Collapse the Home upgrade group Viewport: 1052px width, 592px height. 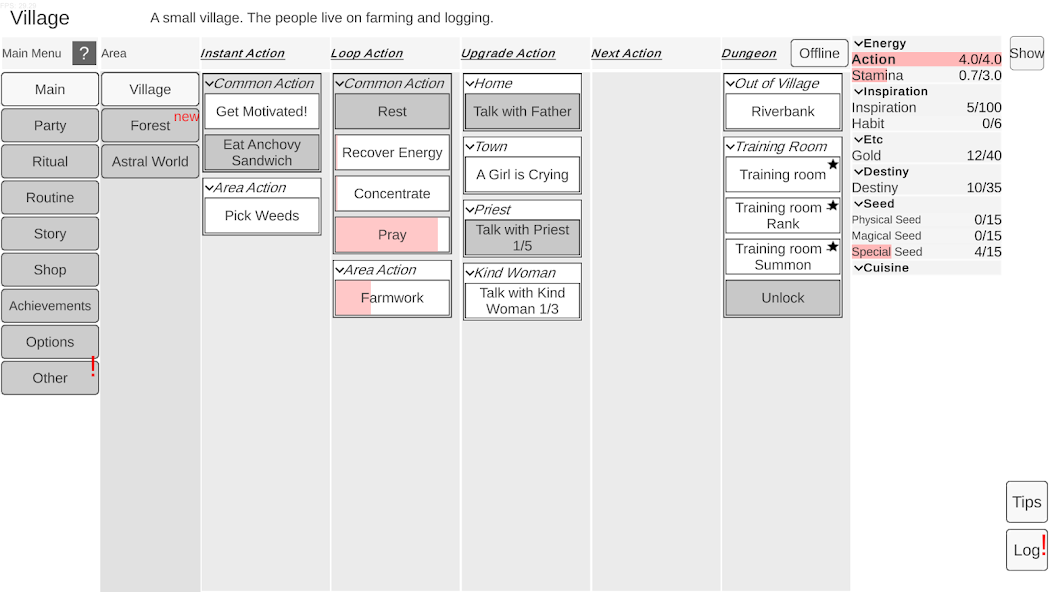coord(469,84)
